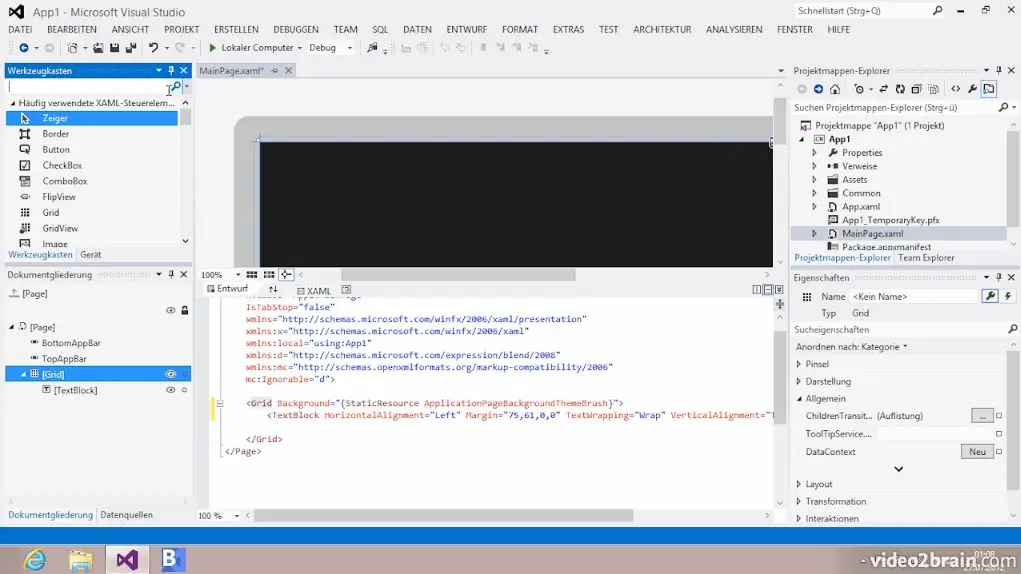Toggle visibility eye for Grid row
Viewport: 1021px width, 574px height.
pos(171,374)
